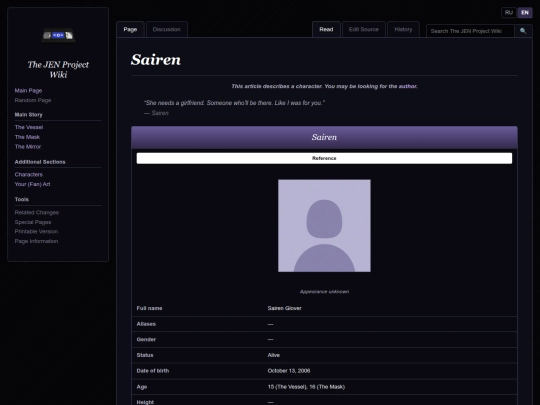
Task: Click the 'Sairen Glover' full name value
Action: (x=284, y=308)
